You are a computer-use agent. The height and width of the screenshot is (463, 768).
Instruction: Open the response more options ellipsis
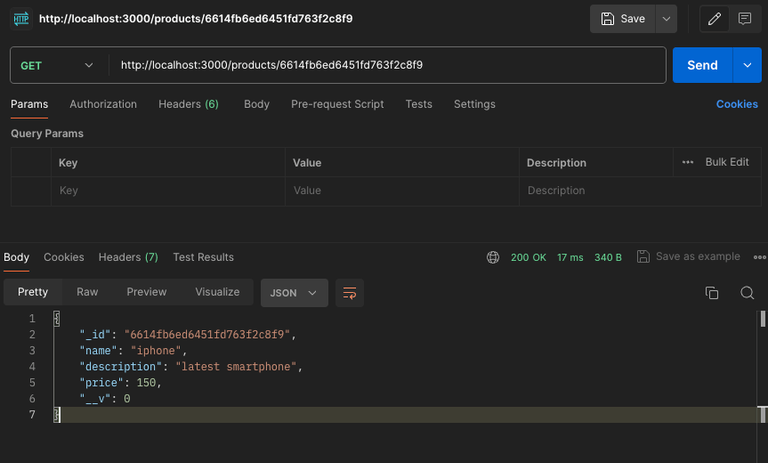[760, 257]
